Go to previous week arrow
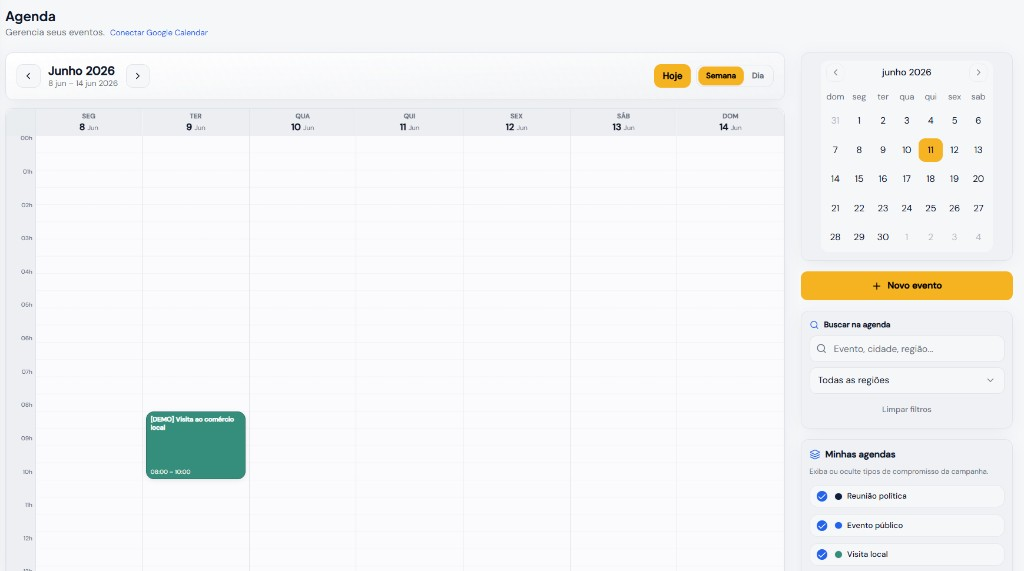This screenshot has width=1024, height=571. tap(28, 76)
